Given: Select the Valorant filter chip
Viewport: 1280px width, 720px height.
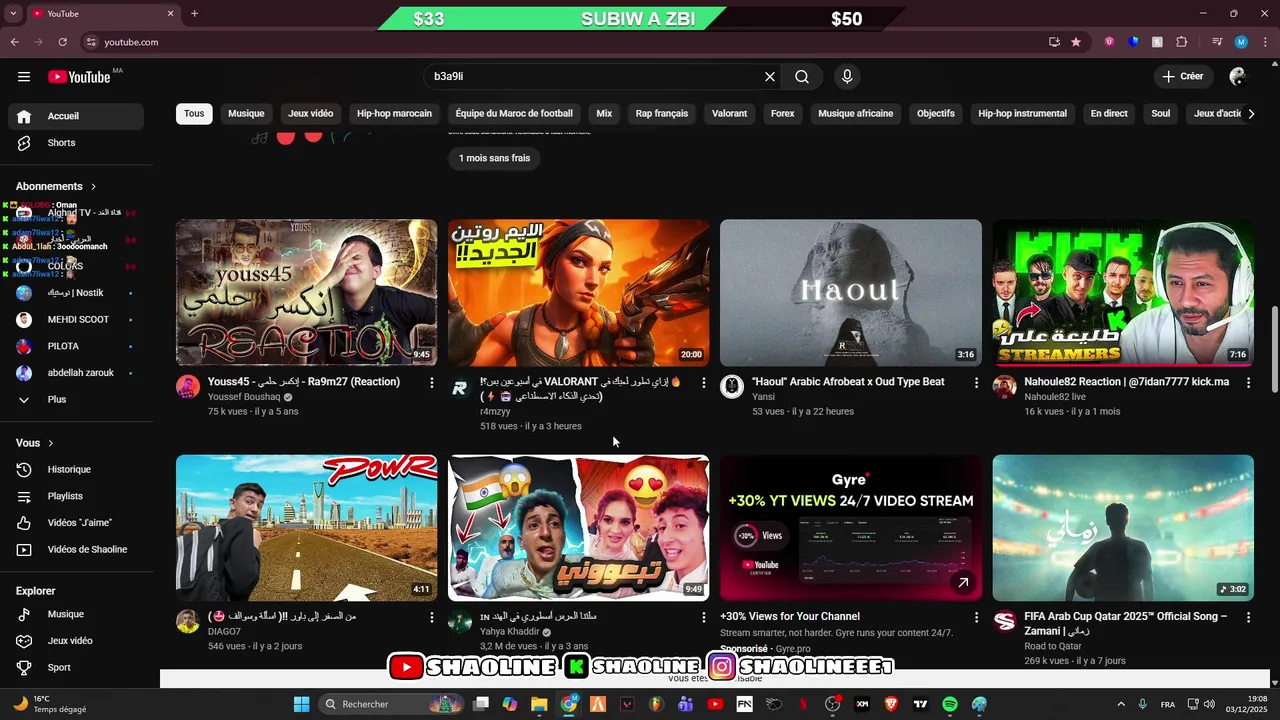Looking at the screenshot, I should [729, 114].
